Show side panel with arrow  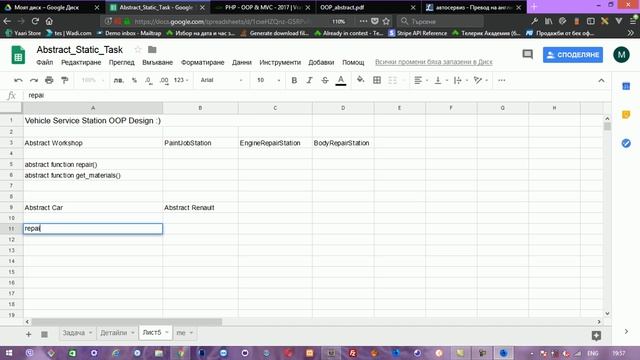(626, 331)
